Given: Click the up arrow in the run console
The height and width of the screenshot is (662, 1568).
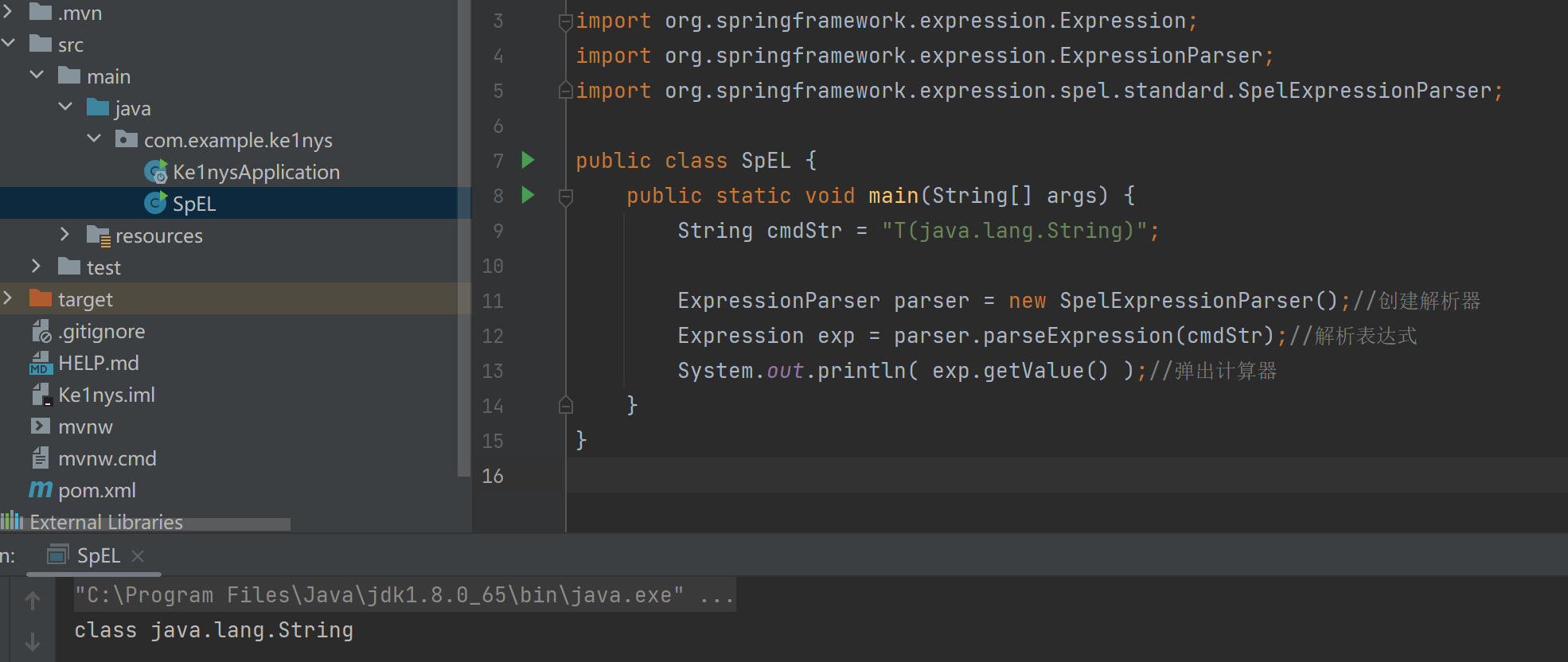Looking at the screenshot, I should pyautogui.click(x=33, y=601).
